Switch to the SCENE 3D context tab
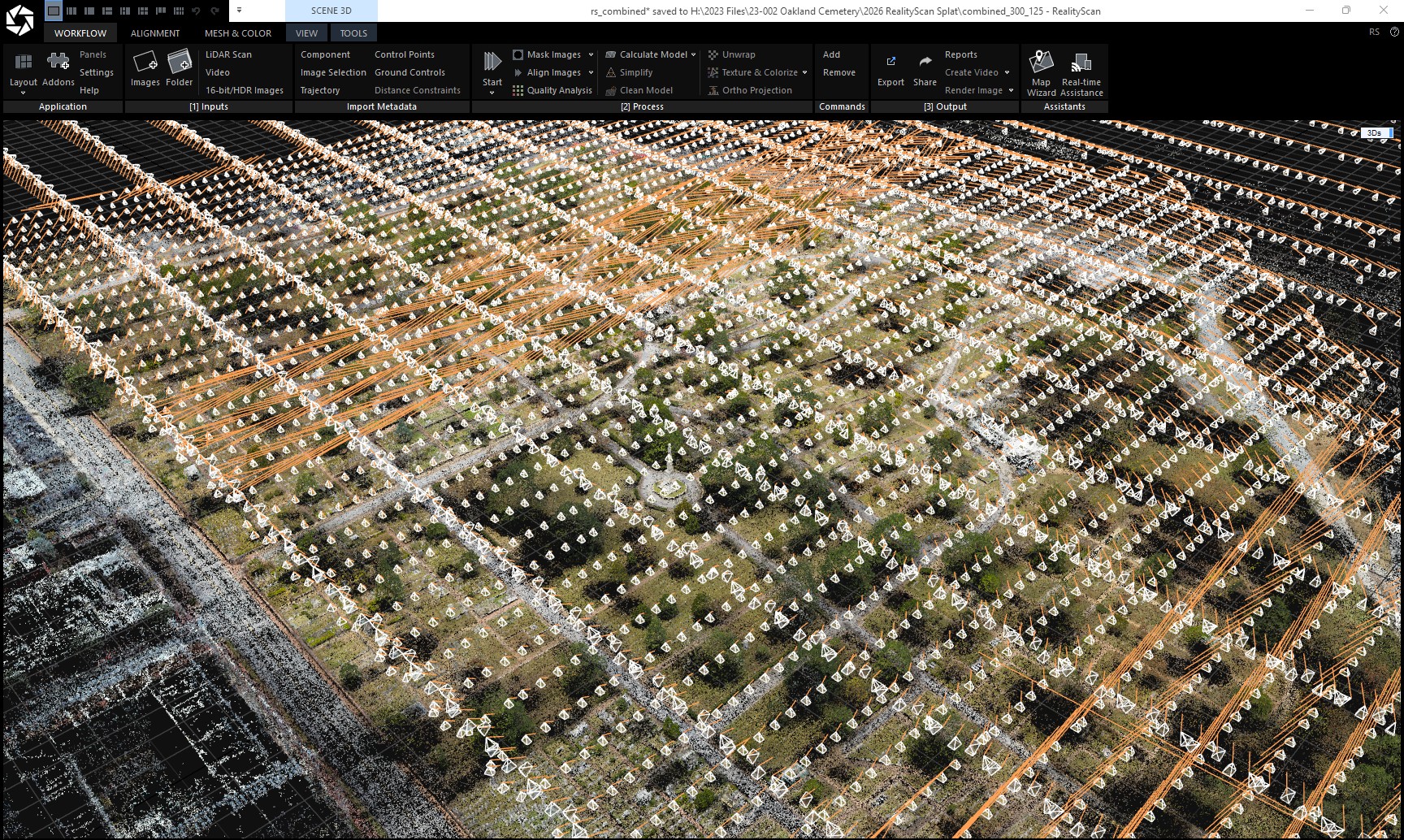 click(x=331, y=11)
